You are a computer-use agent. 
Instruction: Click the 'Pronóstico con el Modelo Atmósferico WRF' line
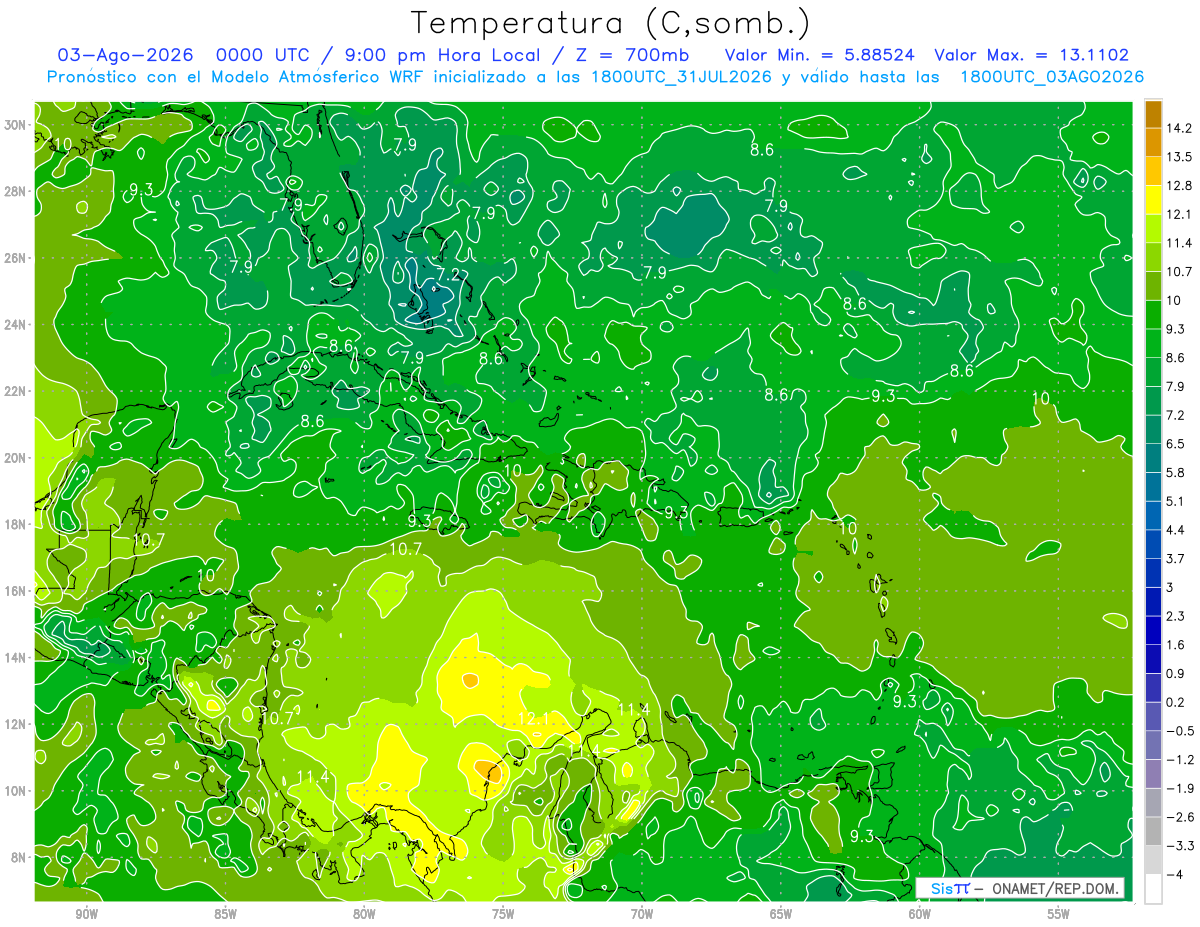(595, 77)
